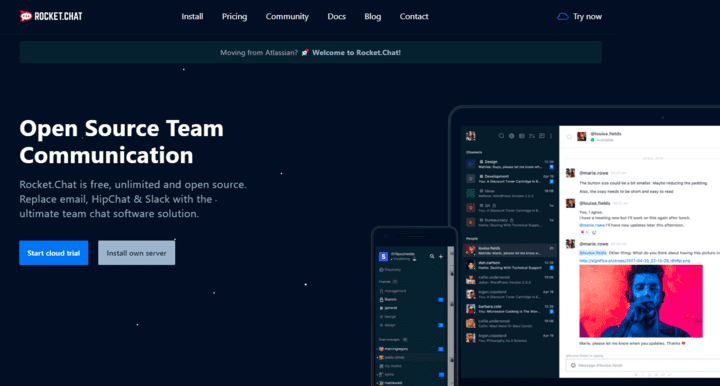The height and width of the screenshot is (386, 720).
Task: Click @marie.rowe mention in louisa's message
Action: (592, 225)
